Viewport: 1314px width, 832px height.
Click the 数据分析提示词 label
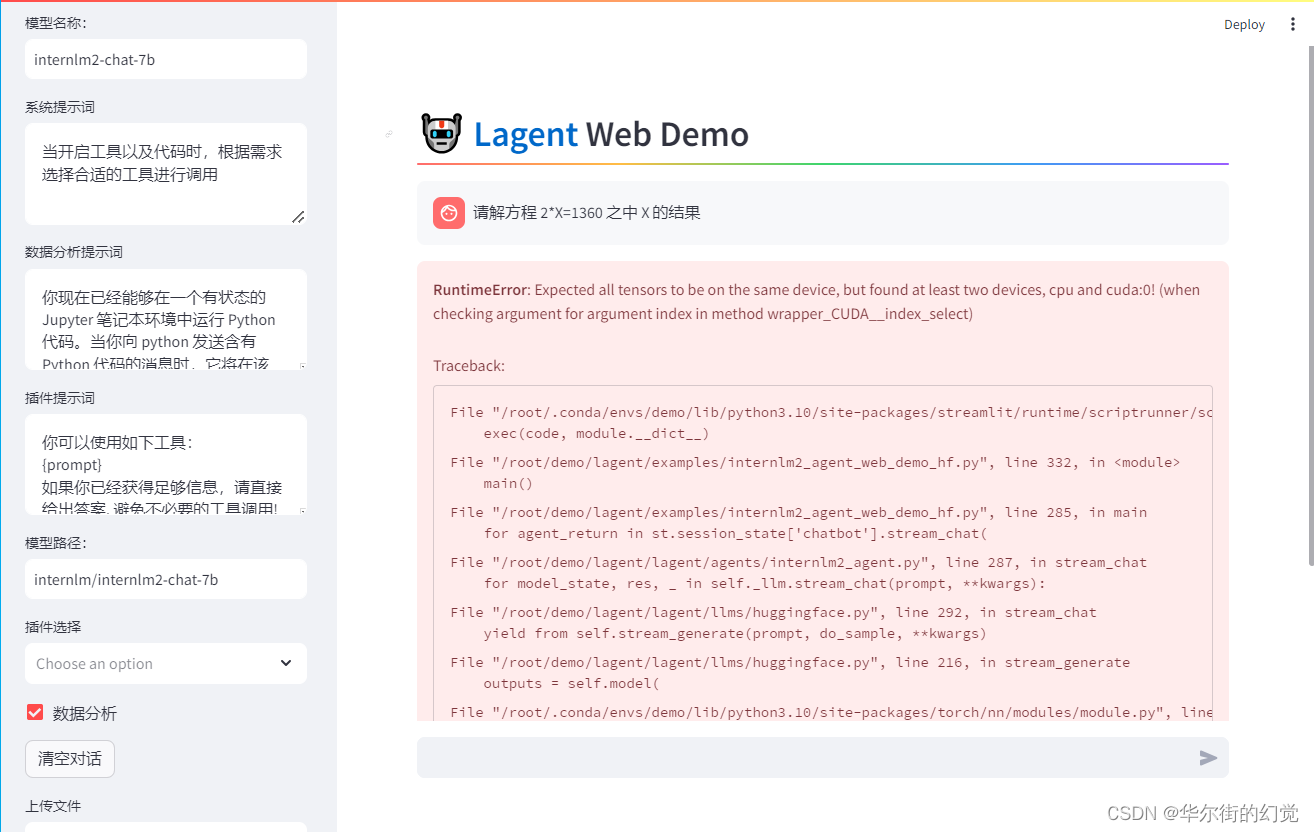pyautogui.click(x=74, y=252)
